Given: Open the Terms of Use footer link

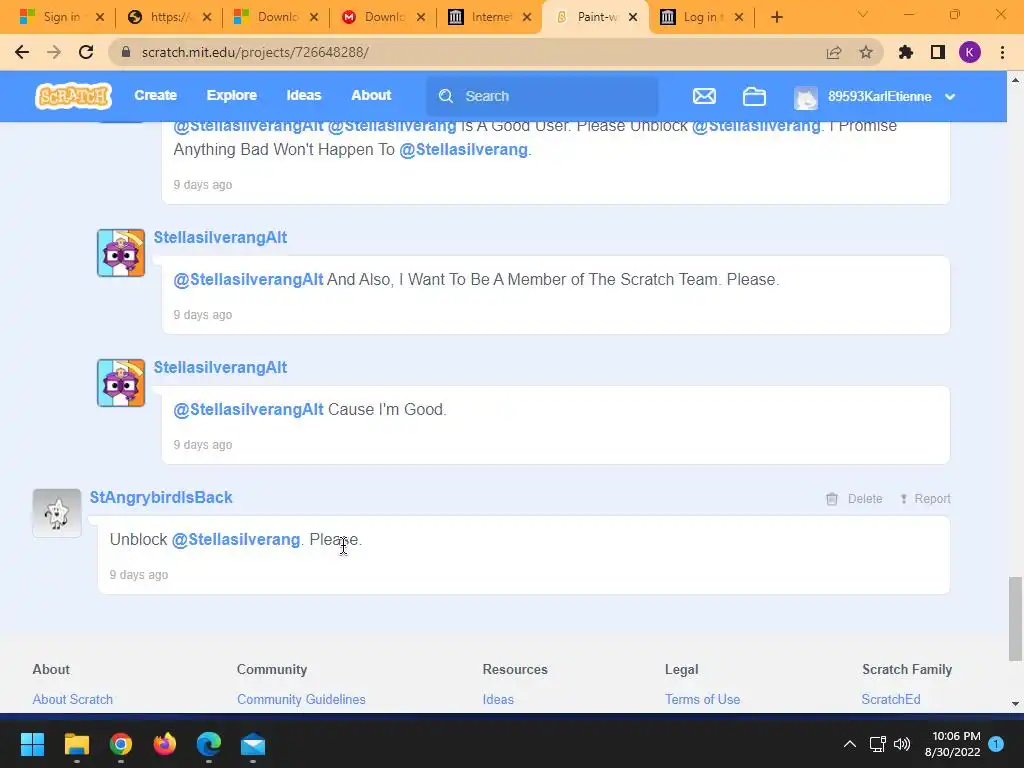Looking at the screenshot, I should click(702, 699).
